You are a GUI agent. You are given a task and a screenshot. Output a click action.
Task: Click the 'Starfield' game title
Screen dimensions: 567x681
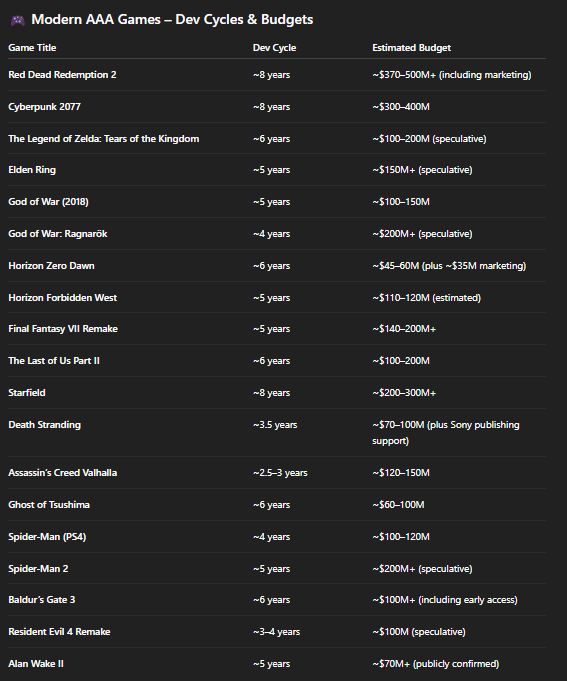[x=26, y=393]
